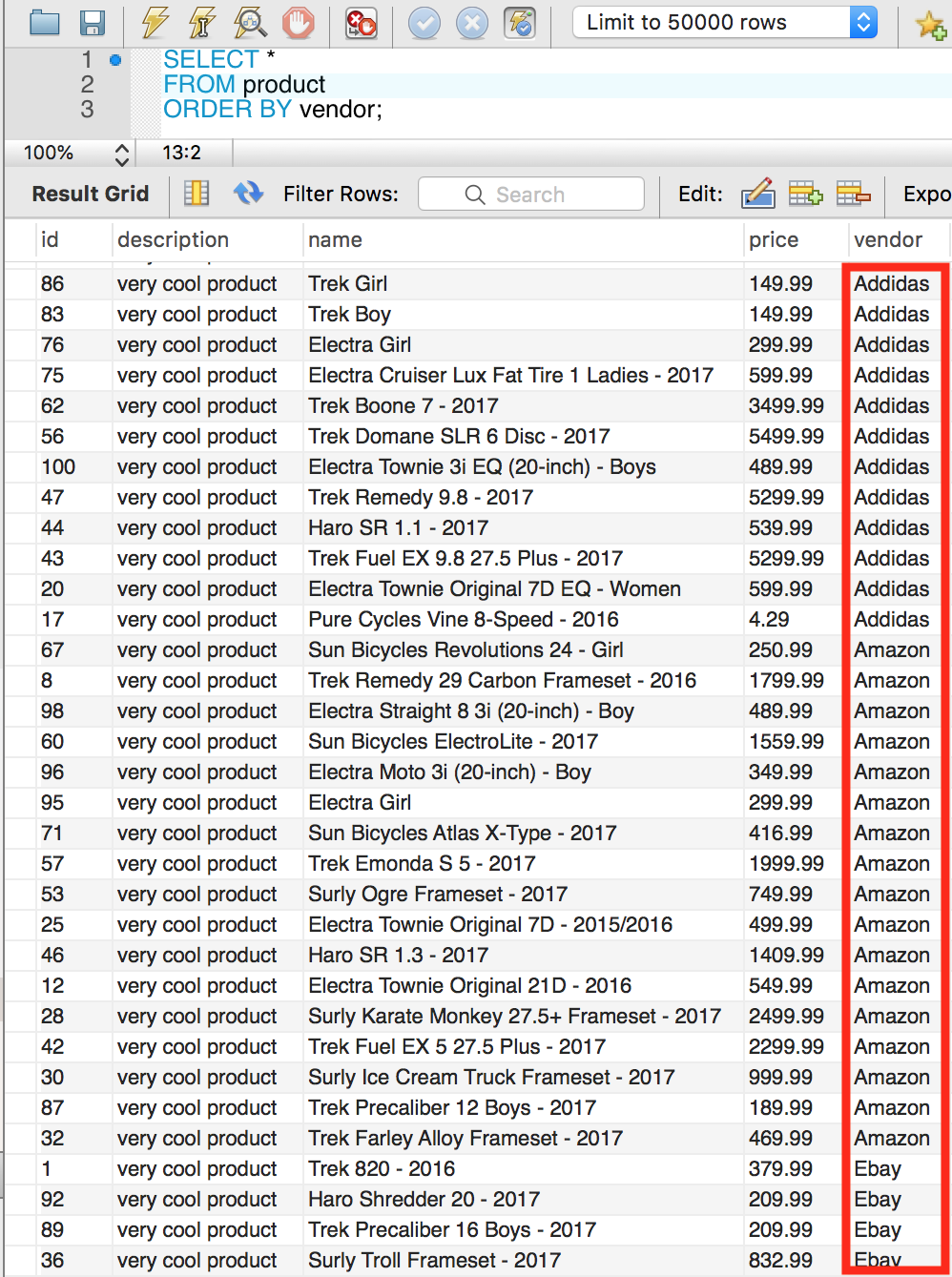Select the id cell 100
The image size is (952, 1277).
tap(74, 466)
